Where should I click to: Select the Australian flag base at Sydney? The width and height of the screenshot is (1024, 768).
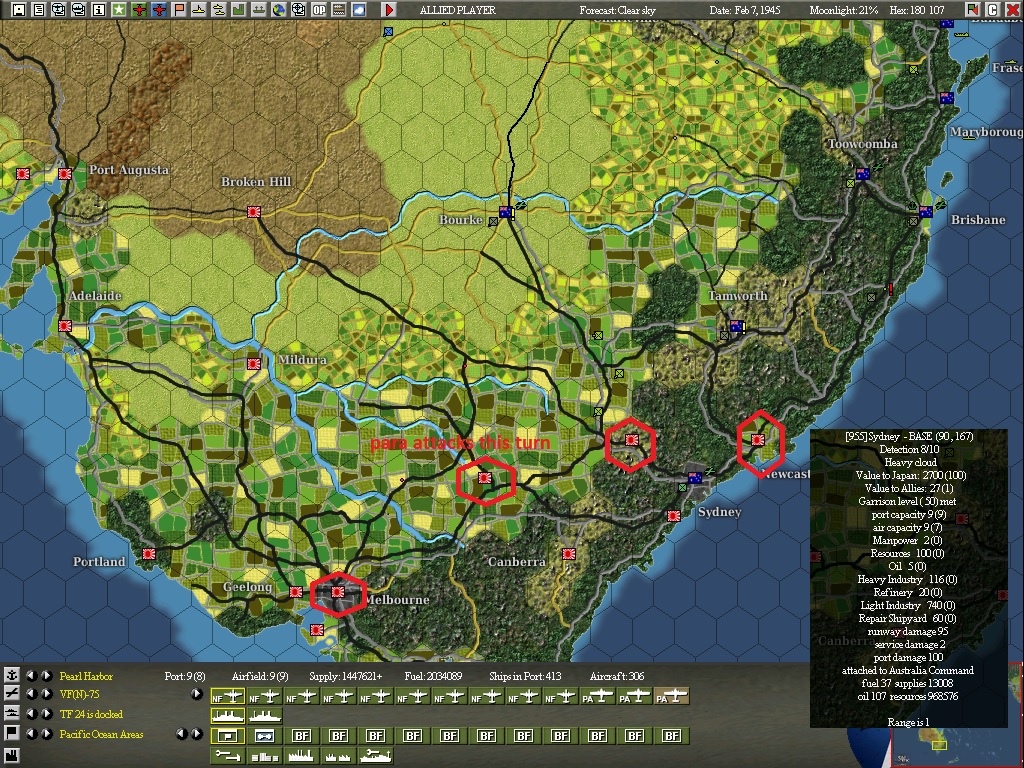click(695, 477)
